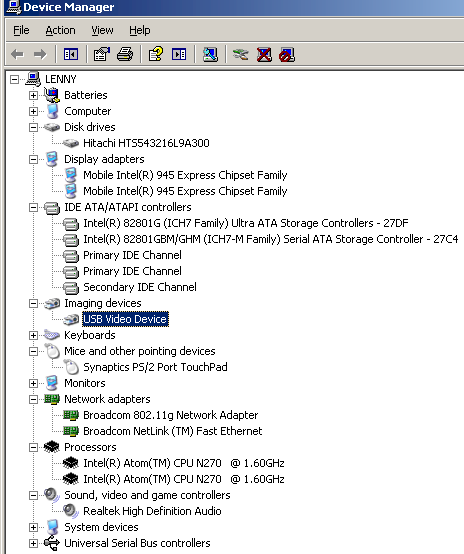Select the Monitors category label

(85, 383)
